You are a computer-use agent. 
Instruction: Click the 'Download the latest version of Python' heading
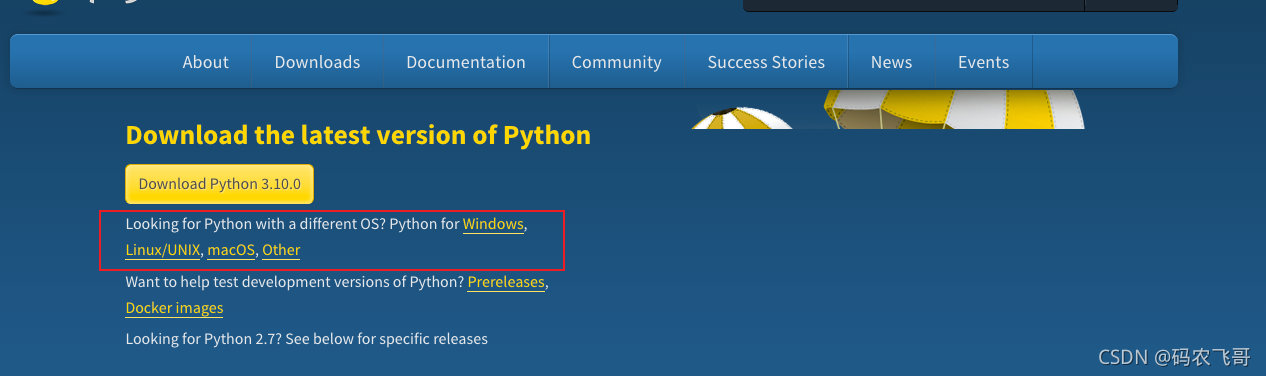(x=358, y=135)
